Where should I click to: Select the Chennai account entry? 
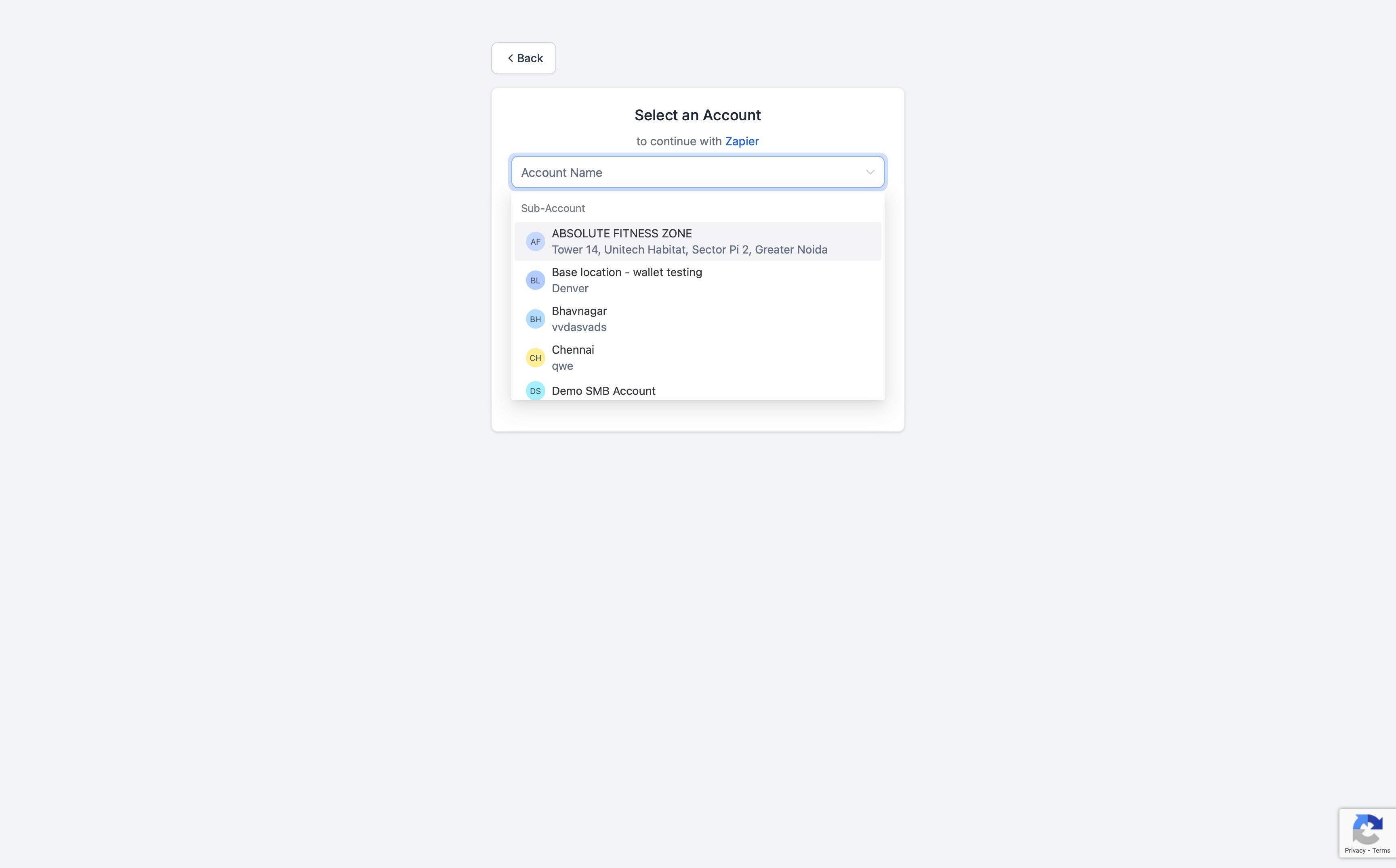(572, 350)
